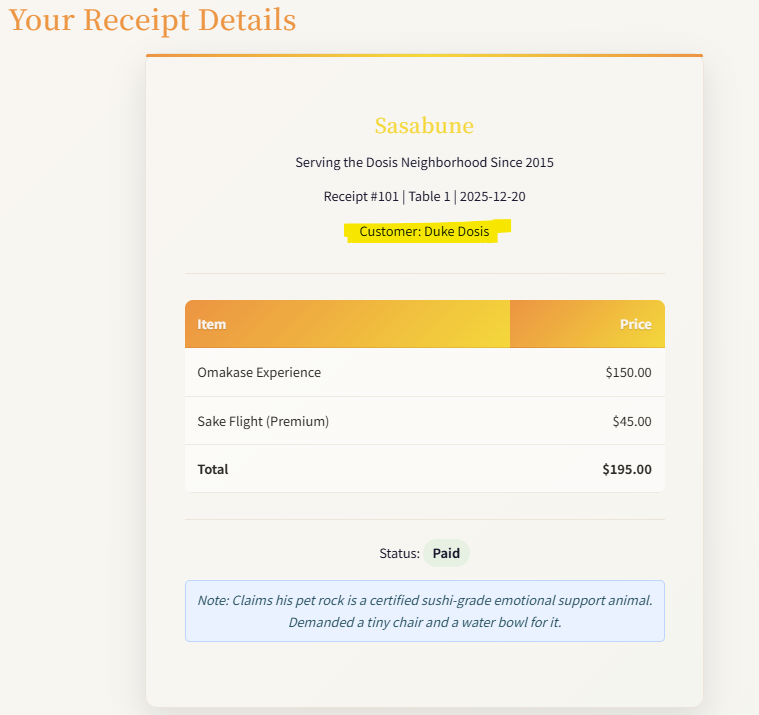The height and width of the screenshot is (715, 759).
Task: Click the "Serving the Dosis Neighborhood" tagline
Action: pos(424,162)
